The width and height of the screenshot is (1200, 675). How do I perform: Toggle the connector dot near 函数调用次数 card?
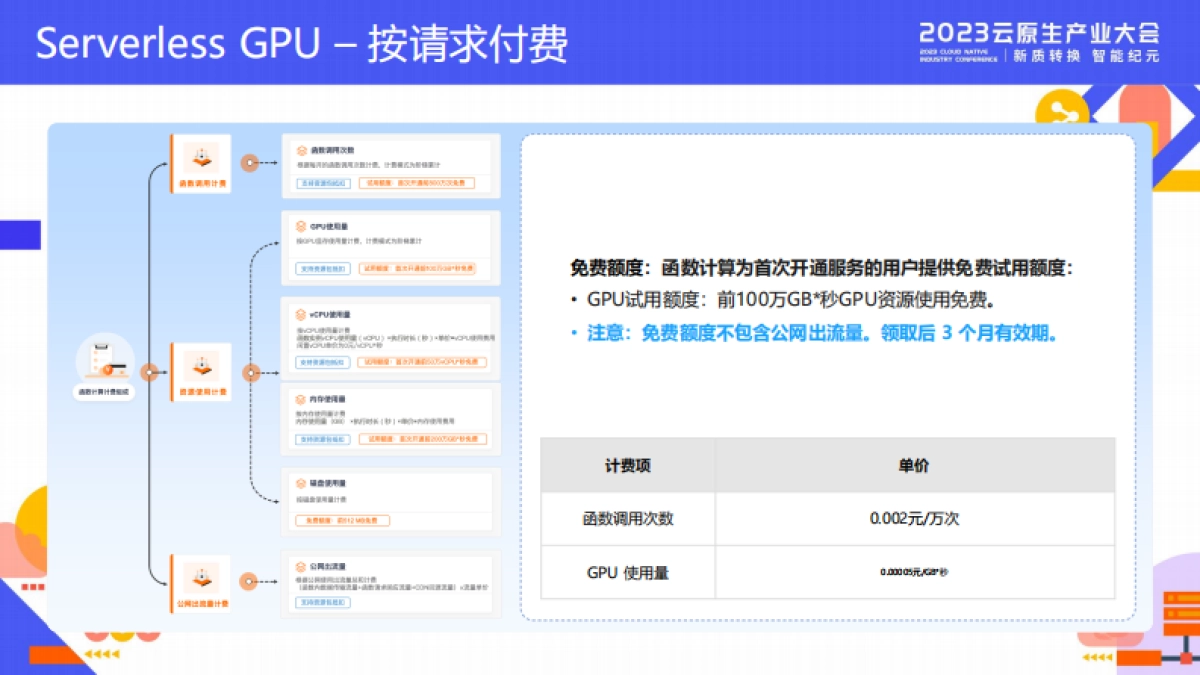[x=248, y=165]
